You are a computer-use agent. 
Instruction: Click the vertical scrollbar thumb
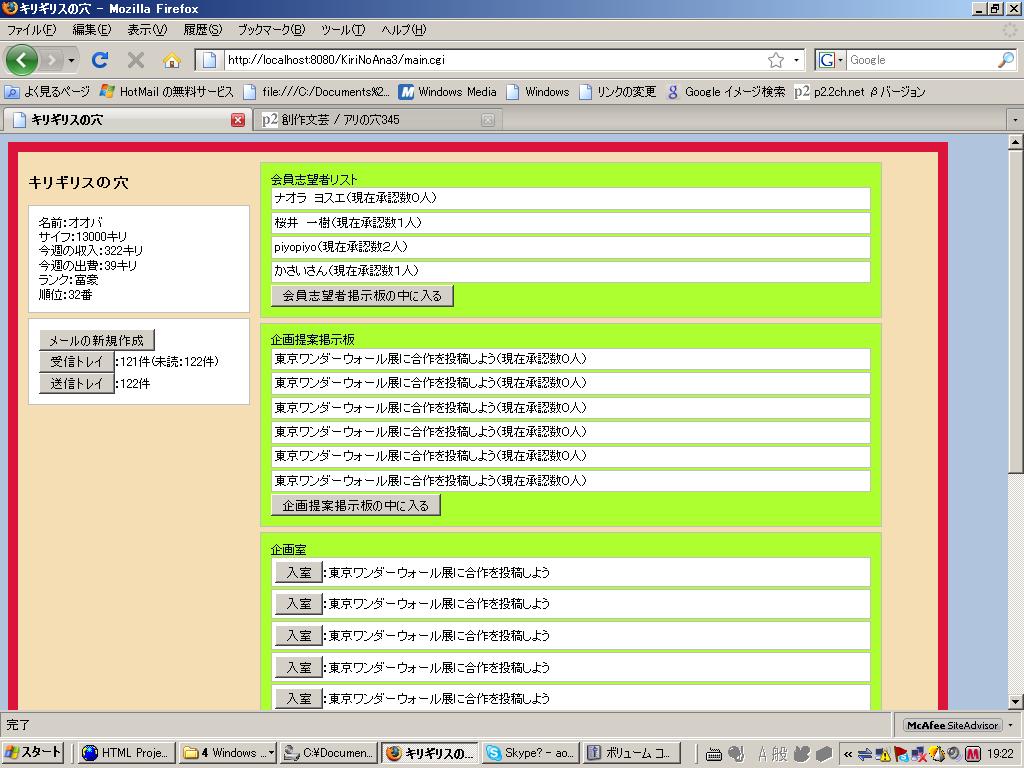1015,312
